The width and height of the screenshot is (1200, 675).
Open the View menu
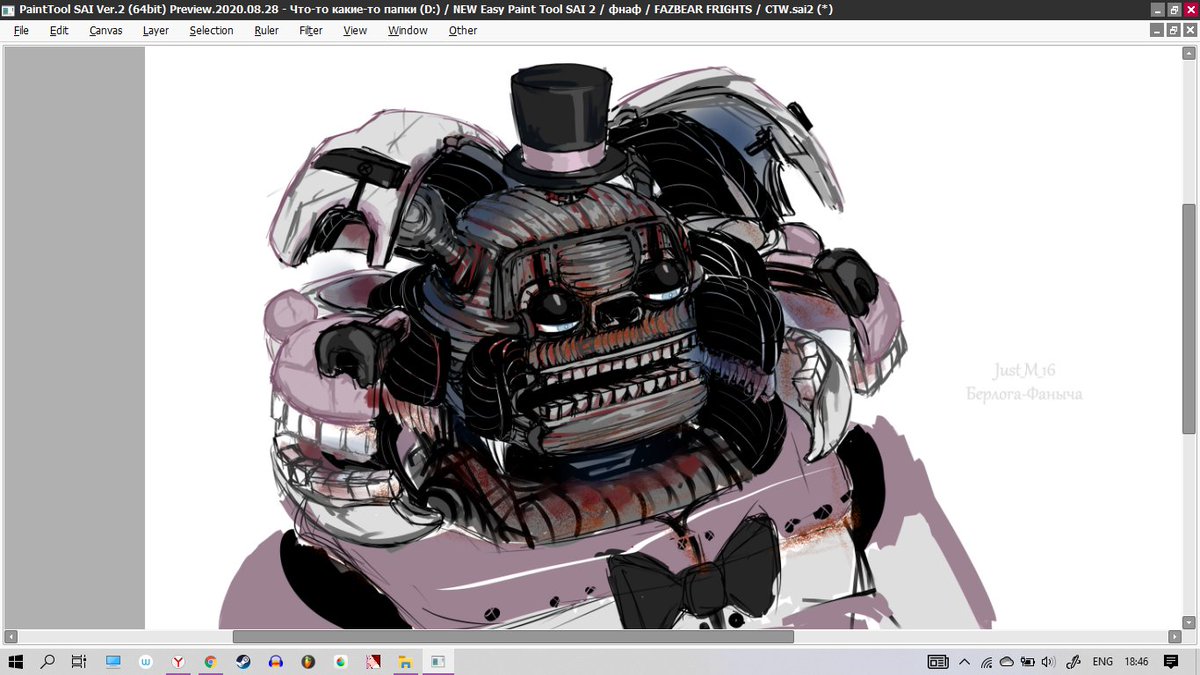pos(355,30)
